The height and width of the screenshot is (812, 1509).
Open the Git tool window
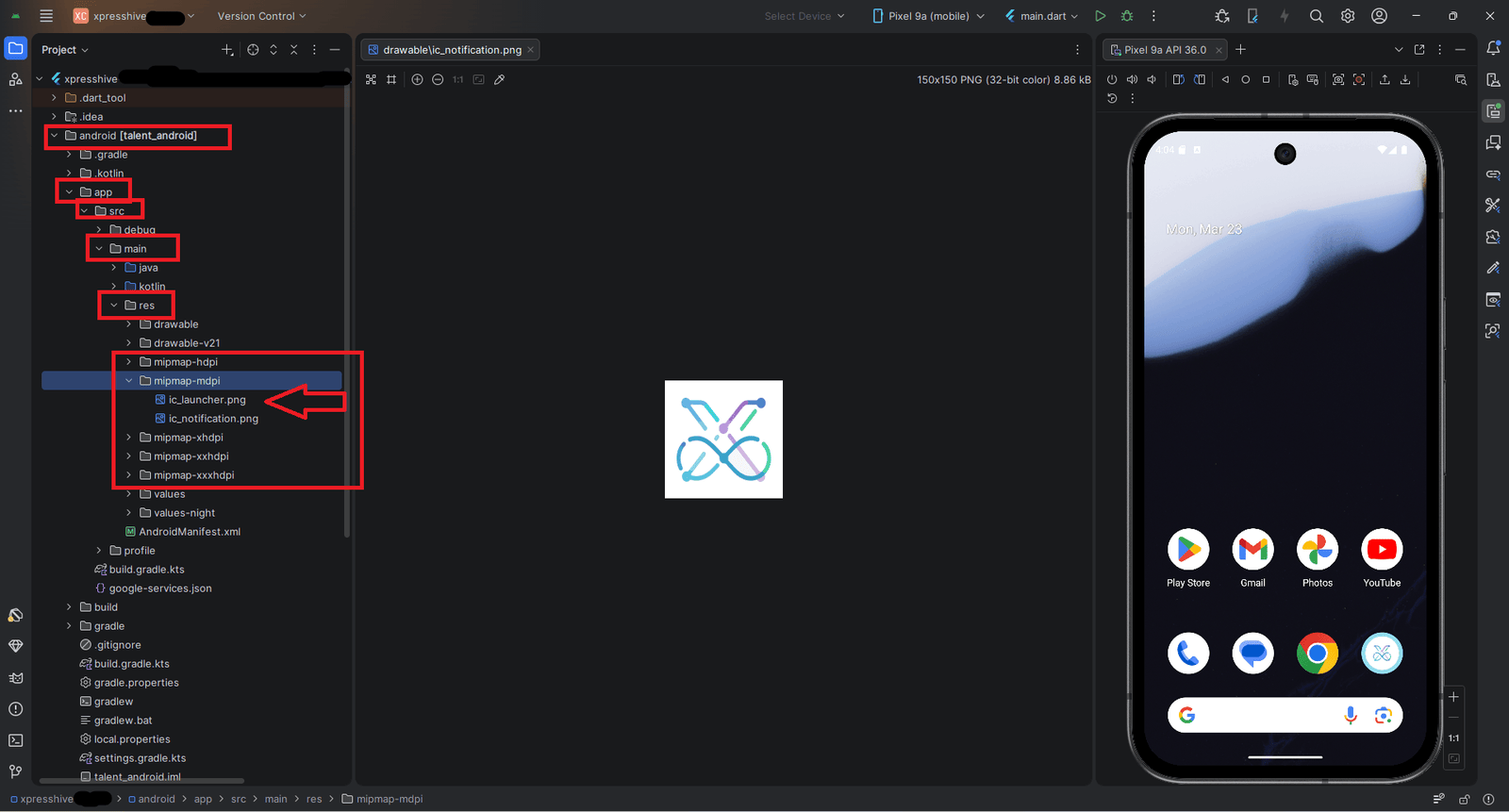point(16,771)
